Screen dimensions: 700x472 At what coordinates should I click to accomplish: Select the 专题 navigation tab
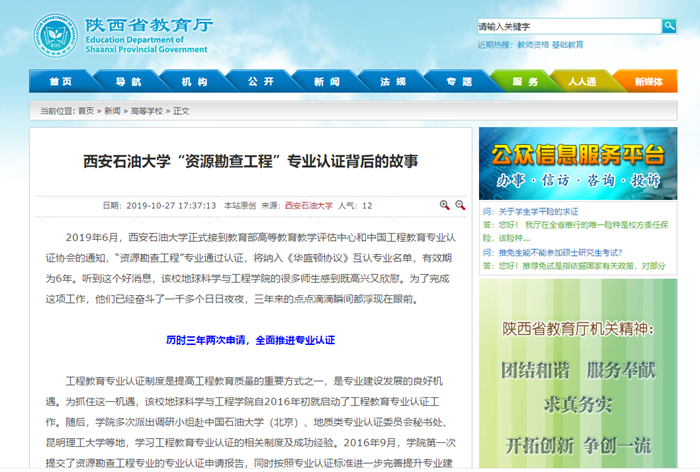459,81
